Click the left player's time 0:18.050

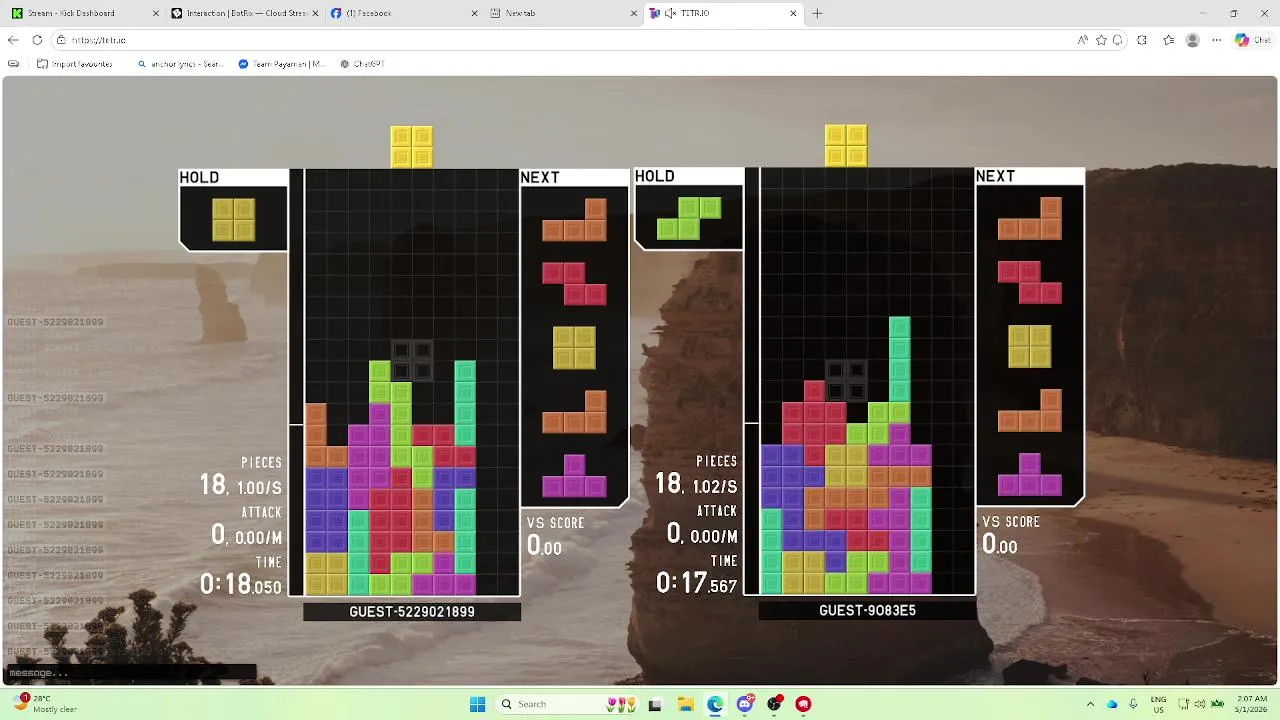(240, 584)
